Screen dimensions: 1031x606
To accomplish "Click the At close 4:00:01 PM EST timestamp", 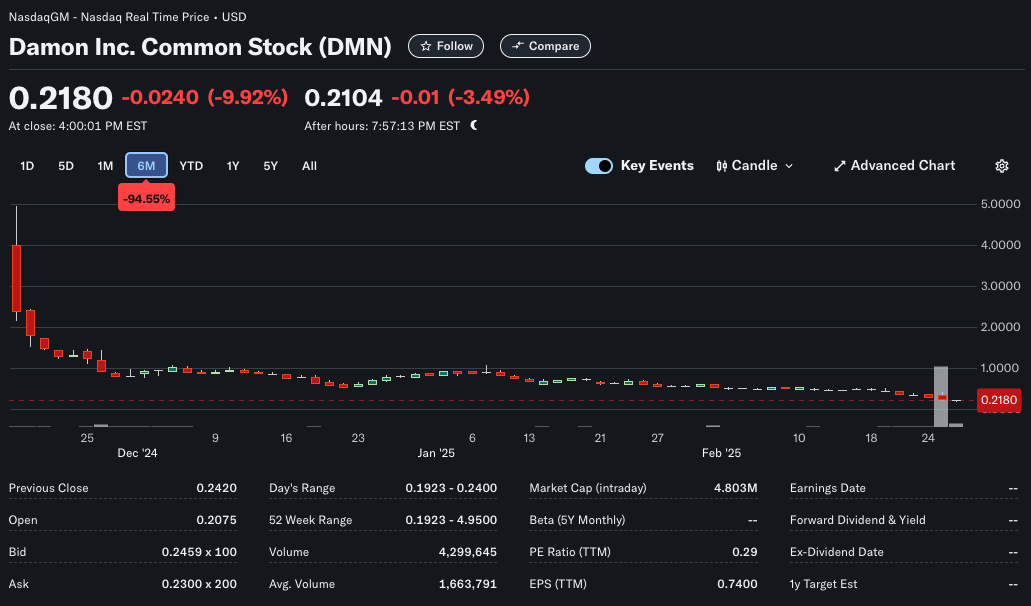I will tap(78, 126).
